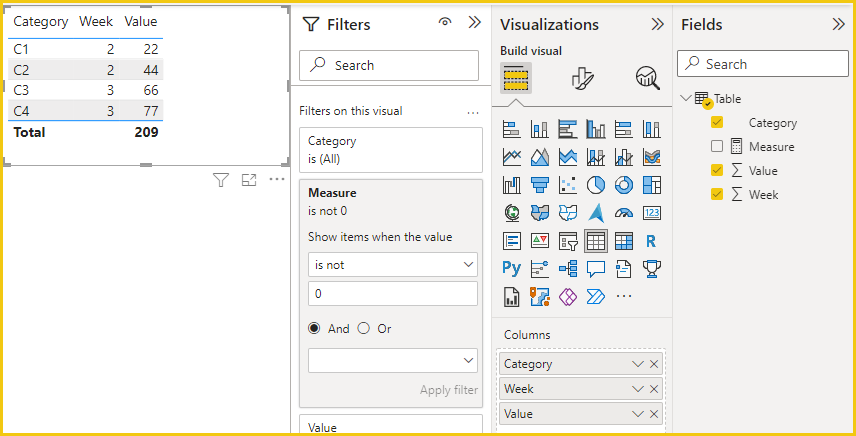Toggle the Category field checkbox

coord(717,123)
